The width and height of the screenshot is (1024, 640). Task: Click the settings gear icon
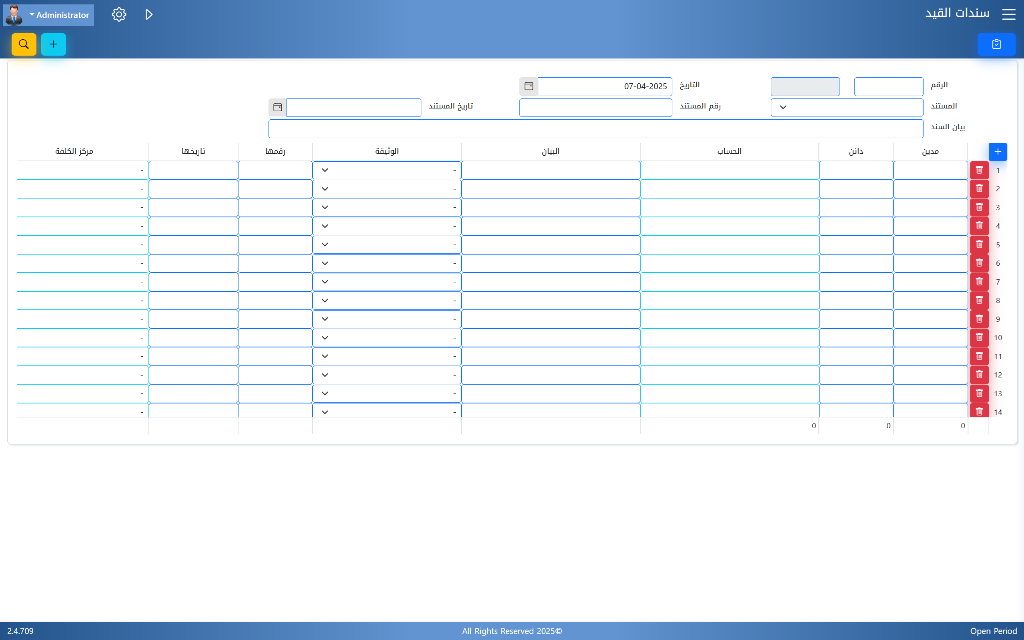[119, 15]
